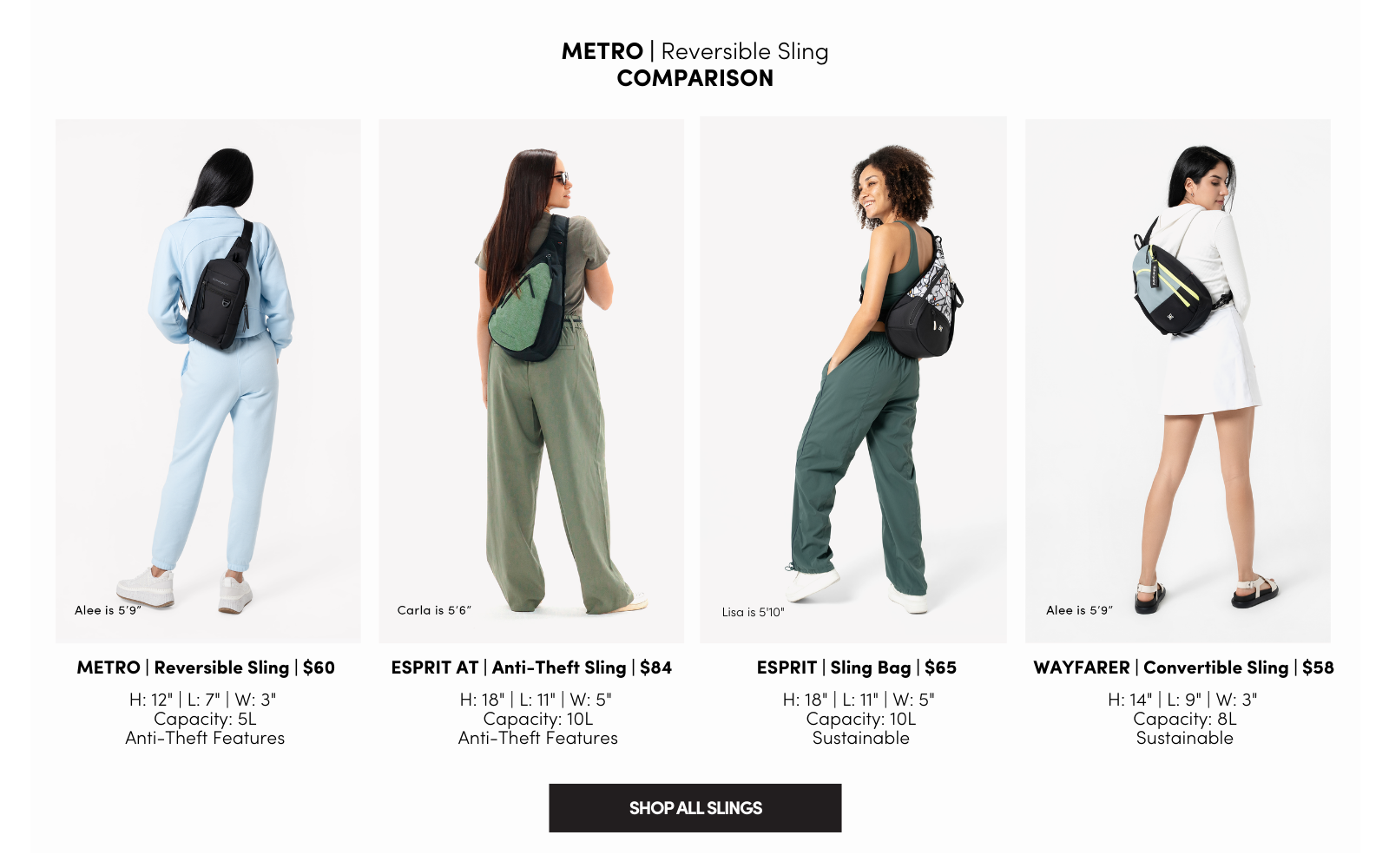Click the METRO Reversible Sling COMPARISON heading
Screen dimensions: 1389x868
[694, 64]
